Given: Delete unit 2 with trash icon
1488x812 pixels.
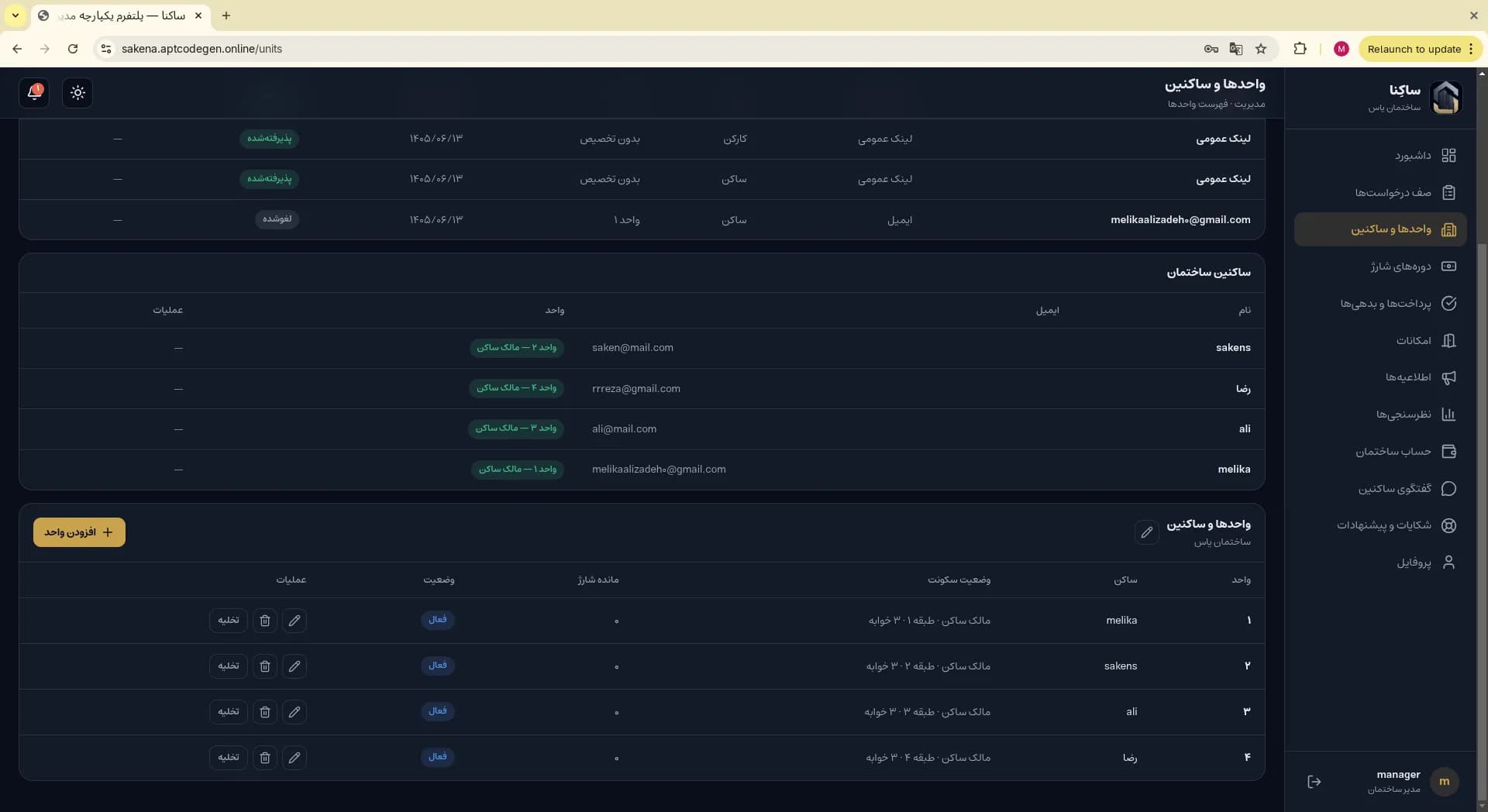Looking at the screenshot, I should [x=265, y=666].
